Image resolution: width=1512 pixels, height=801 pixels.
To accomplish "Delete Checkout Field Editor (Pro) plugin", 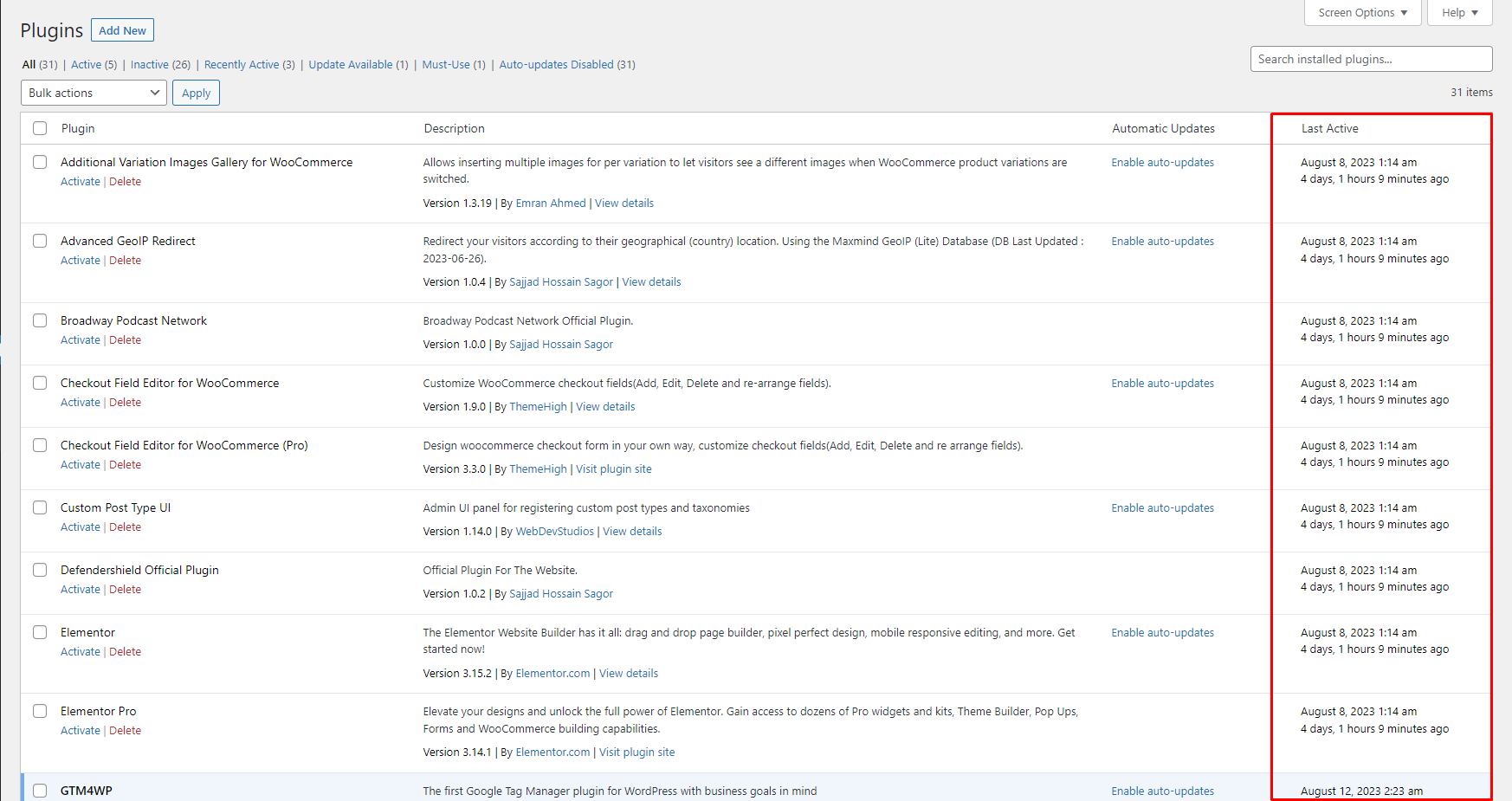I will (125, 465).
